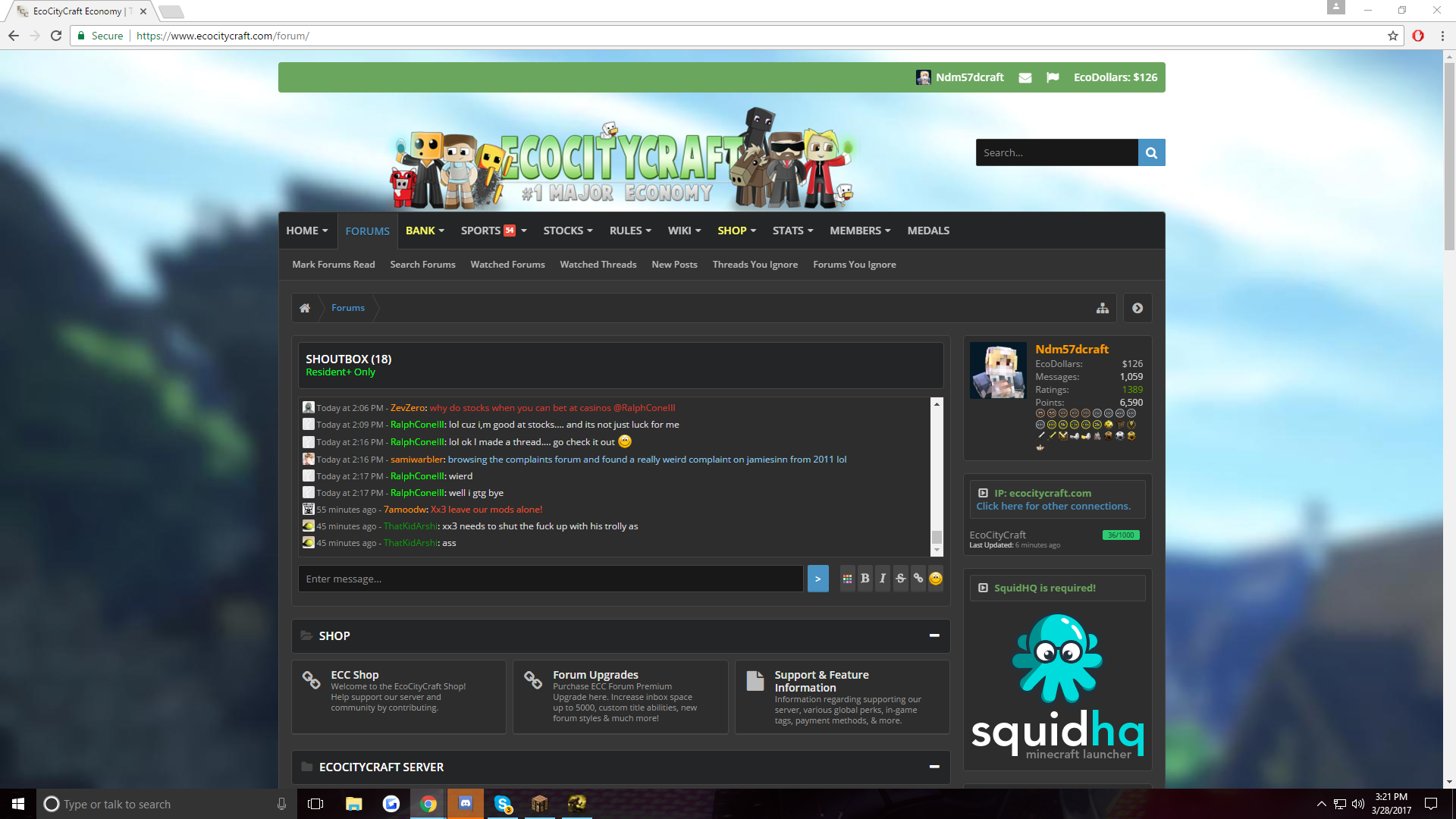Send shoutbox message with arrow button
Image resolution: width=1456 pixels, height=819 pixels.
coord(817,579)
